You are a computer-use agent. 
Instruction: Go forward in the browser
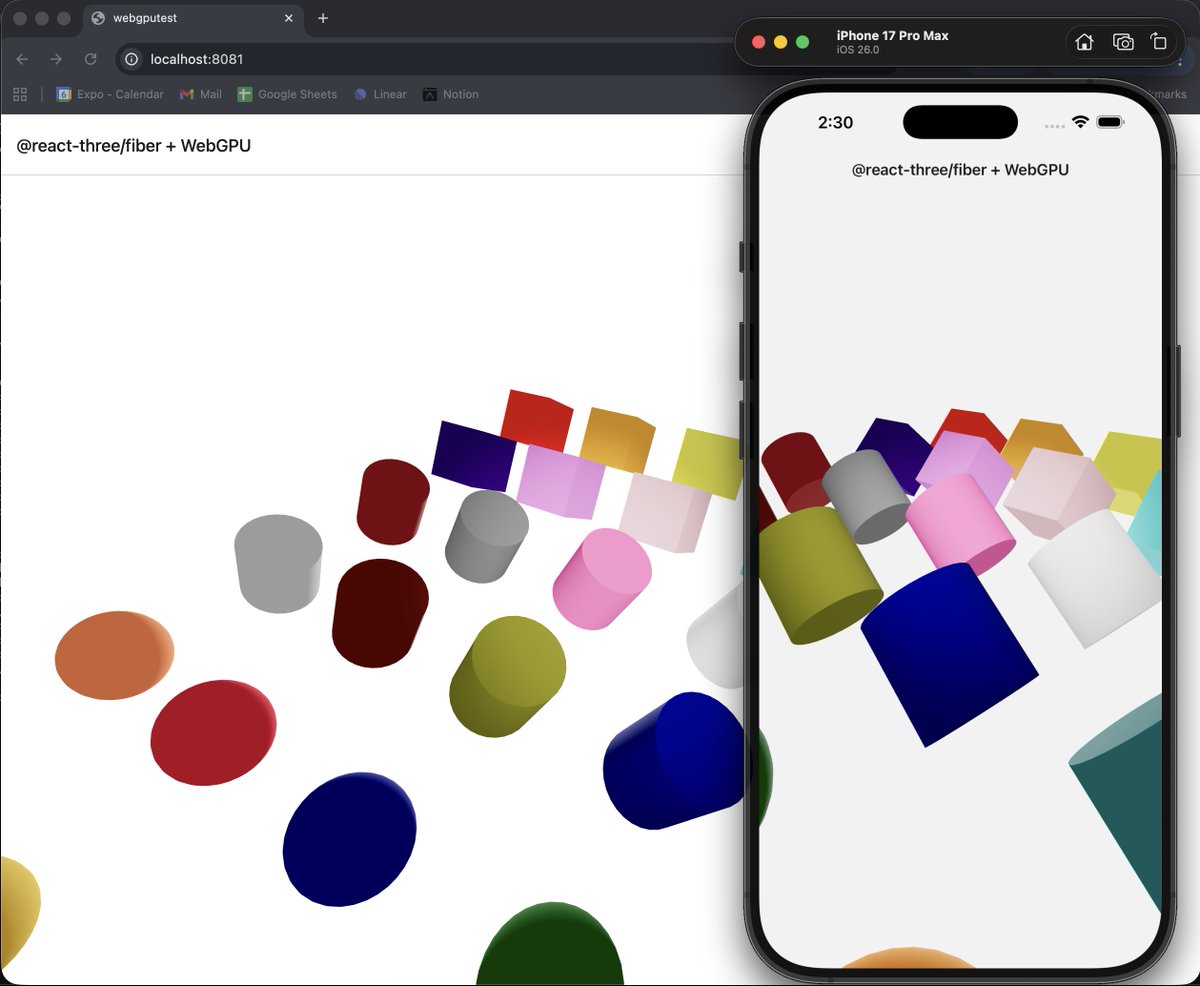[56, 59]
